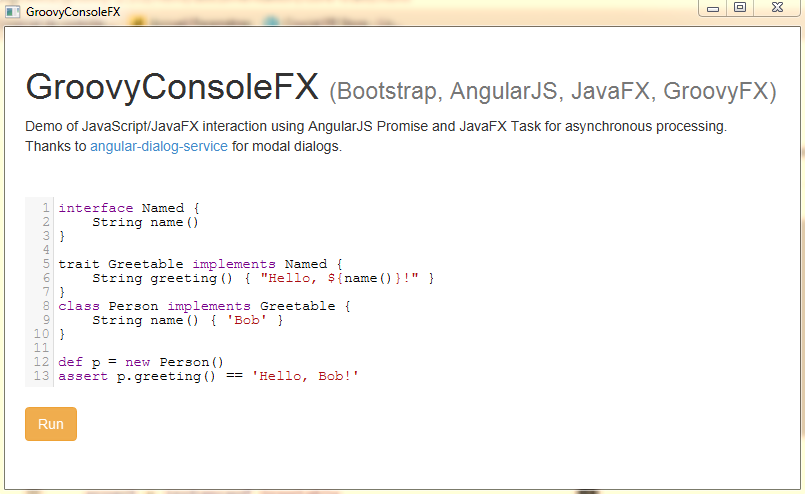
Task: Click the GroovyConsoleFX window icon in title bar
Action: [12, 12]
